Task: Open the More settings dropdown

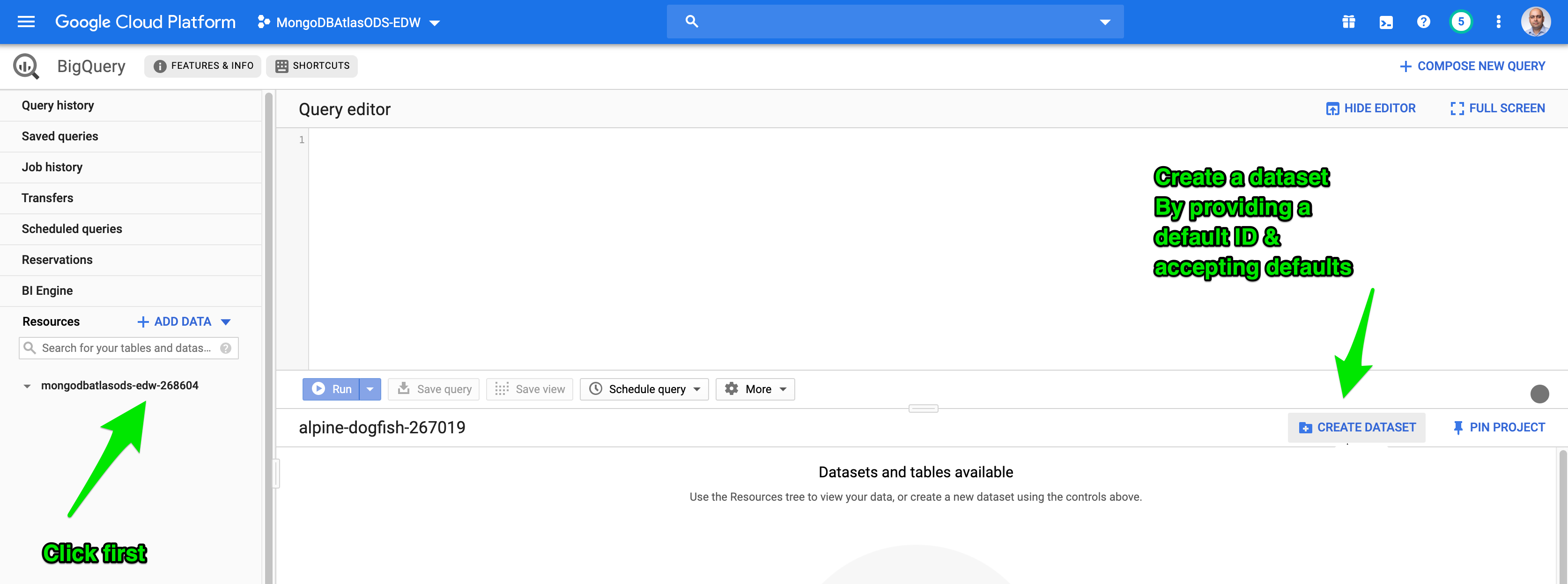Action: click(755, 389)
